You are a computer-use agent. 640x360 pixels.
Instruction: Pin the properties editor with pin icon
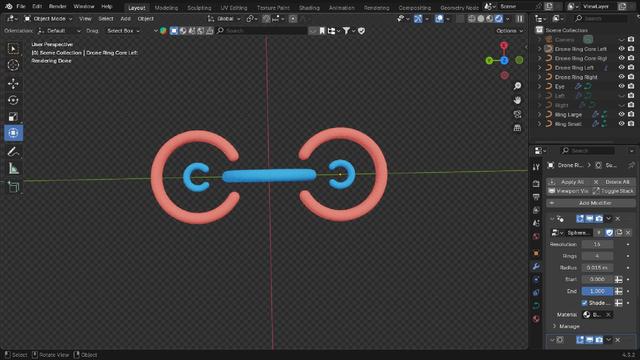coord(631,165)
